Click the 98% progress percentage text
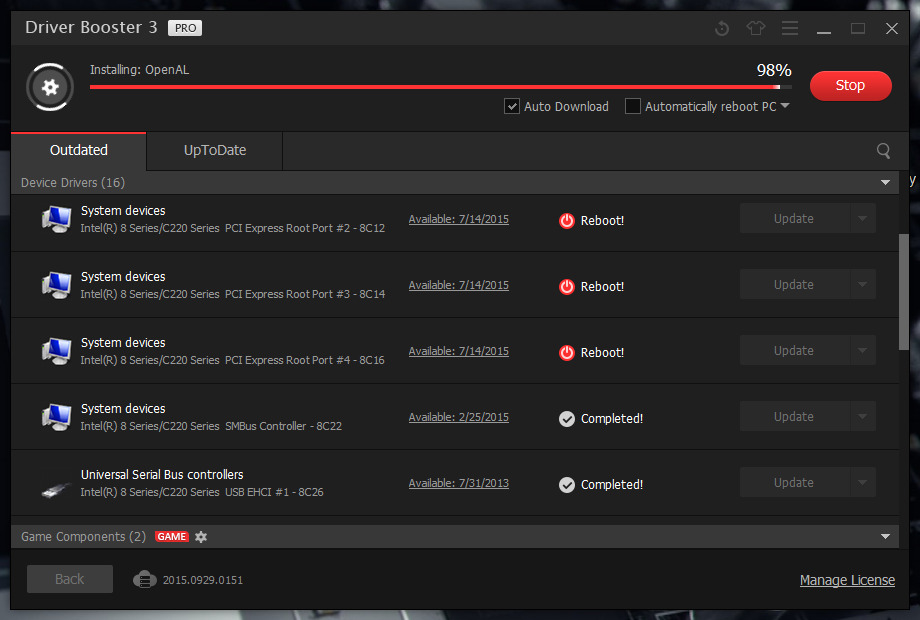 point(774,70)
